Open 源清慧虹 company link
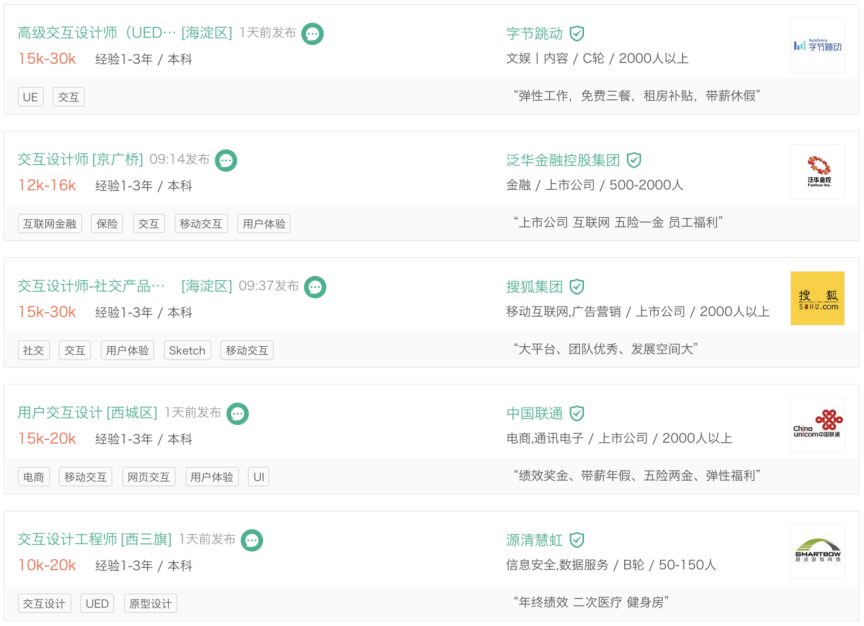Screen dimensions: 864x626 point(534,540)
